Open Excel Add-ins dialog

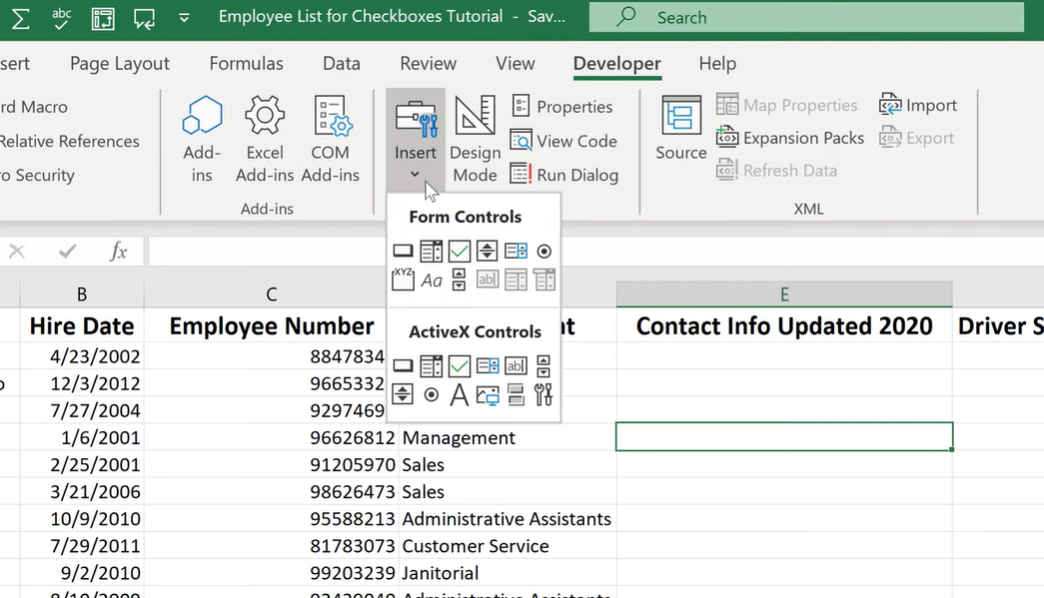(x=264, y=139)
